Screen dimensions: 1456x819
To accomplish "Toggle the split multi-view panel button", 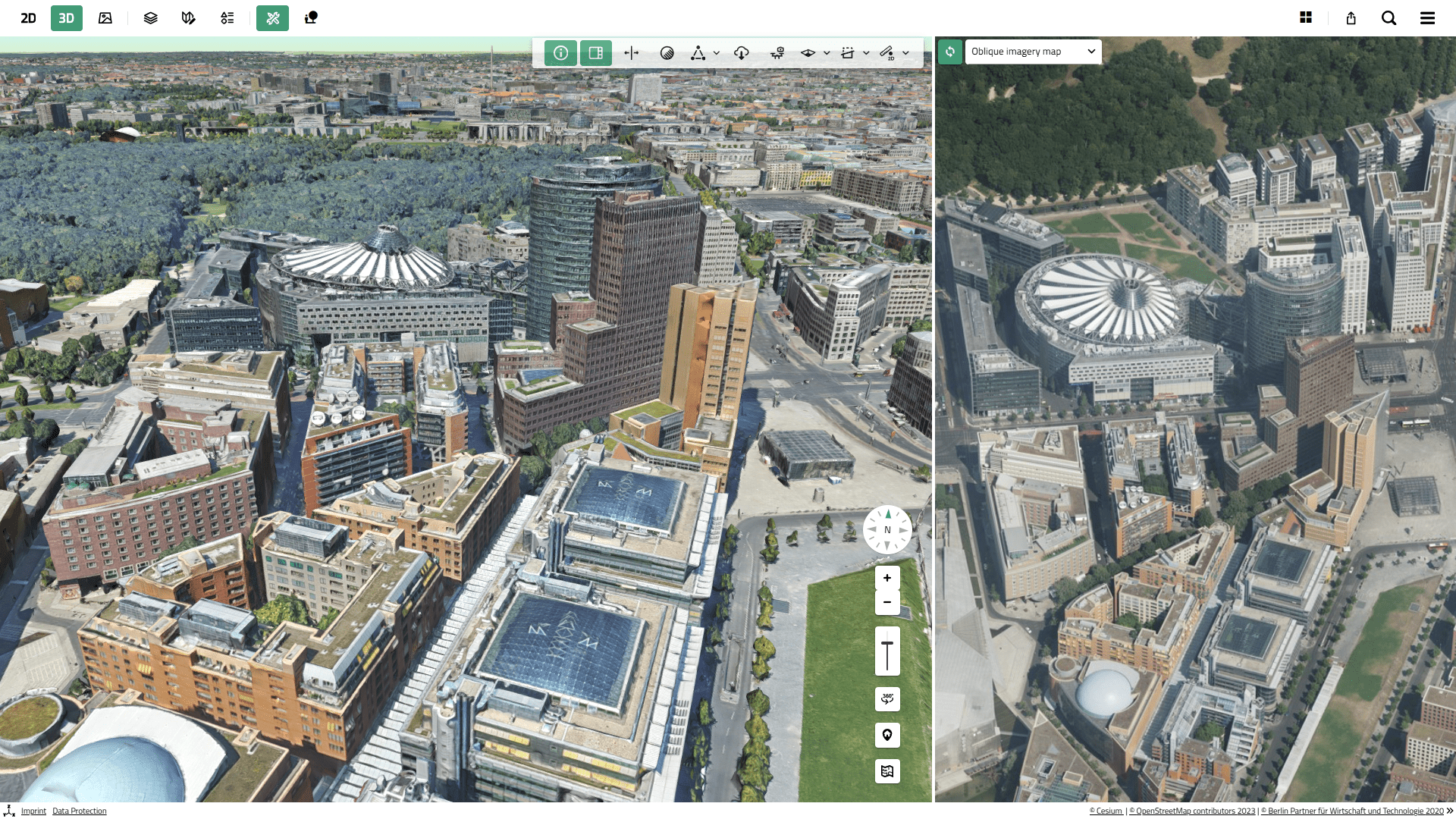I will (x=596, y=53).
